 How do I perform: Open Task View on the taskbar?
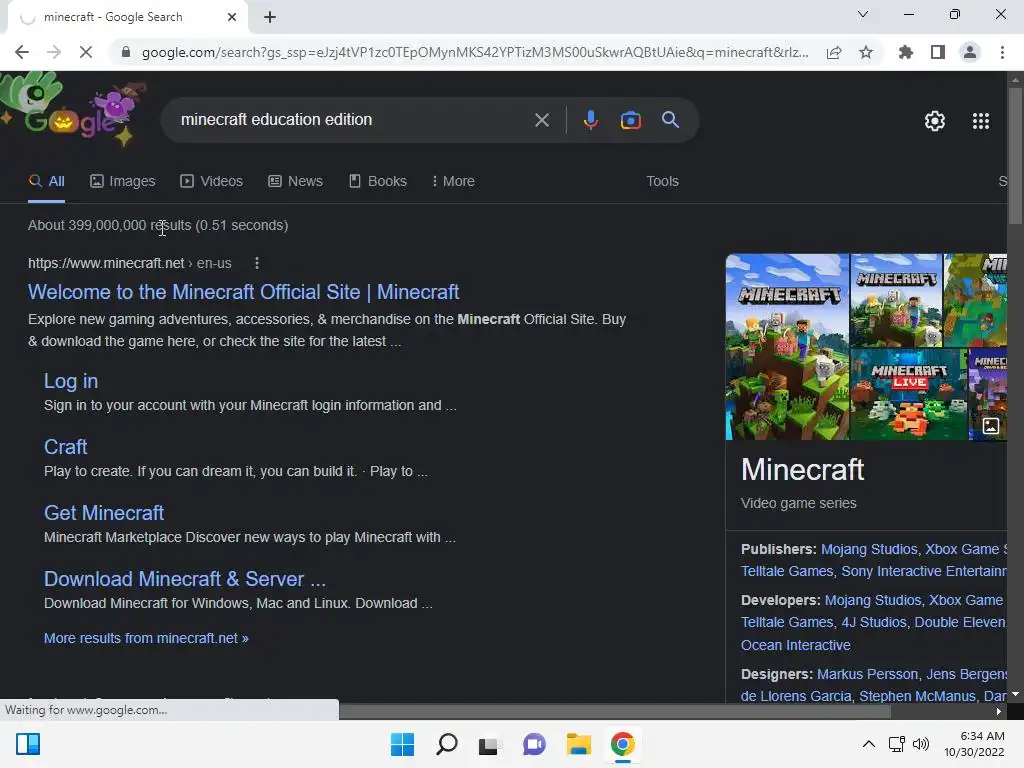(488, 744)
